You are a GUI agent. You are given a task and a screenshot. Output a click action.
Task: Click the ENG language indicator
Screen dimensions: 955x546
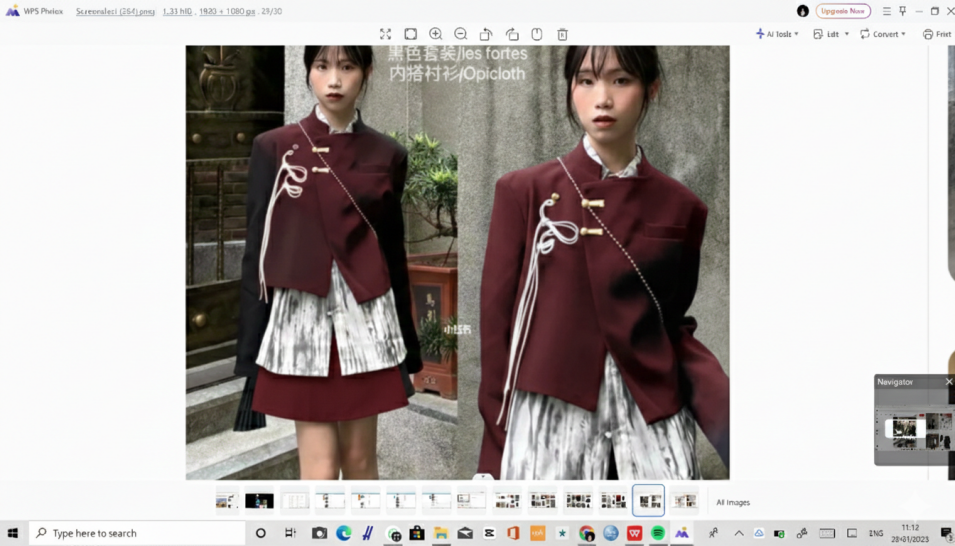(876, 533)
